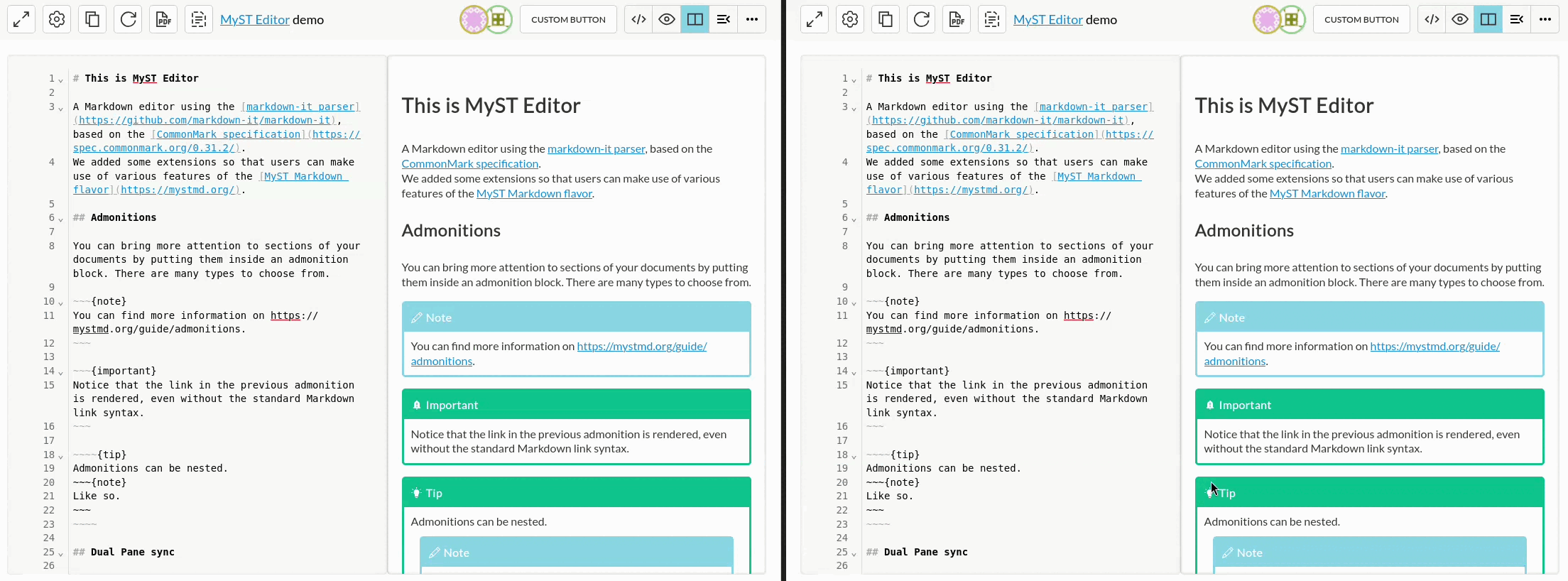The height and width of the screenshot is (581, 1568).
Task: Open markdown-it parser link in left preview
Action: pyautogui.click(x=596, y=149)
